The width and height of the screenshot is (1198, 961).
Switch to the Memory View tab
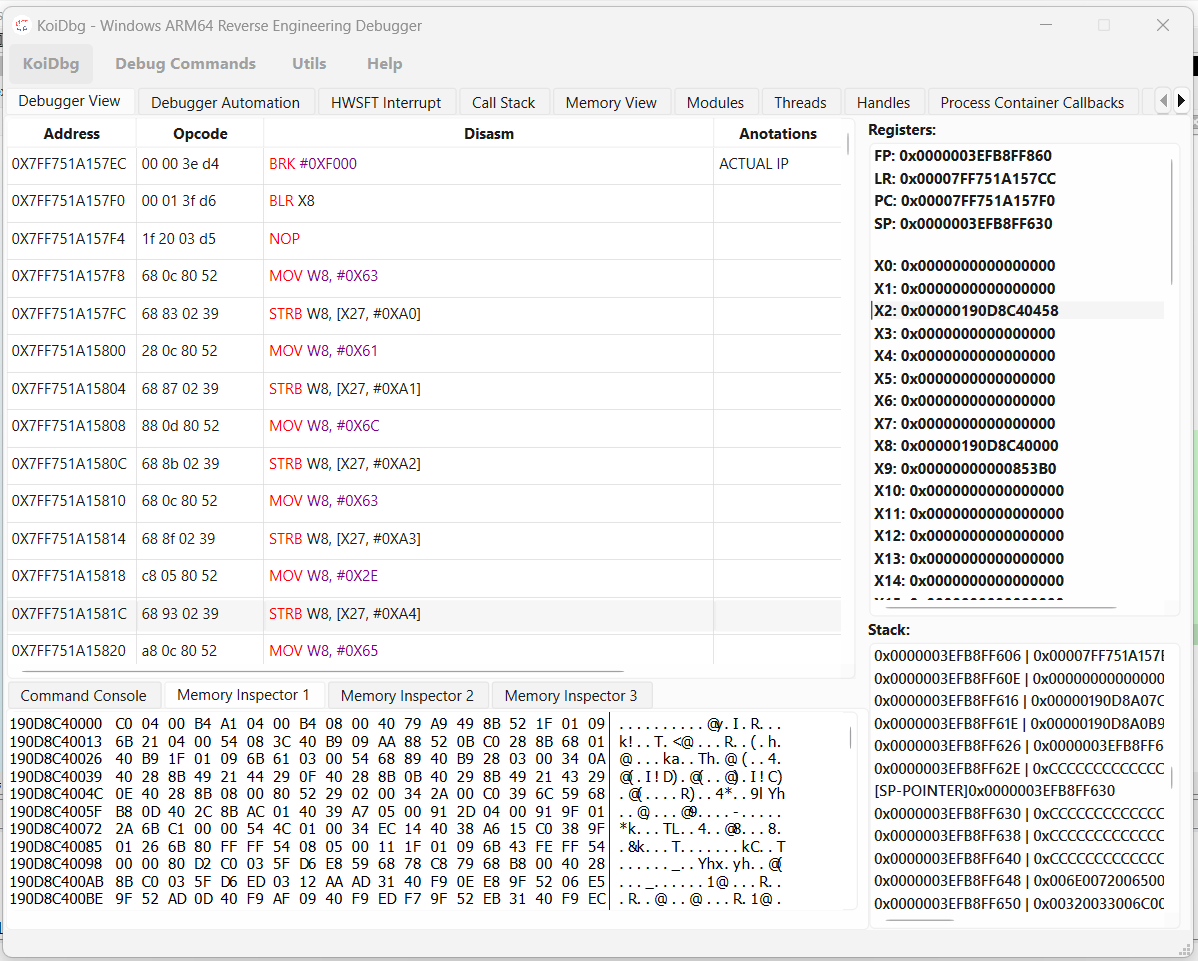click(x=611, y=102)
